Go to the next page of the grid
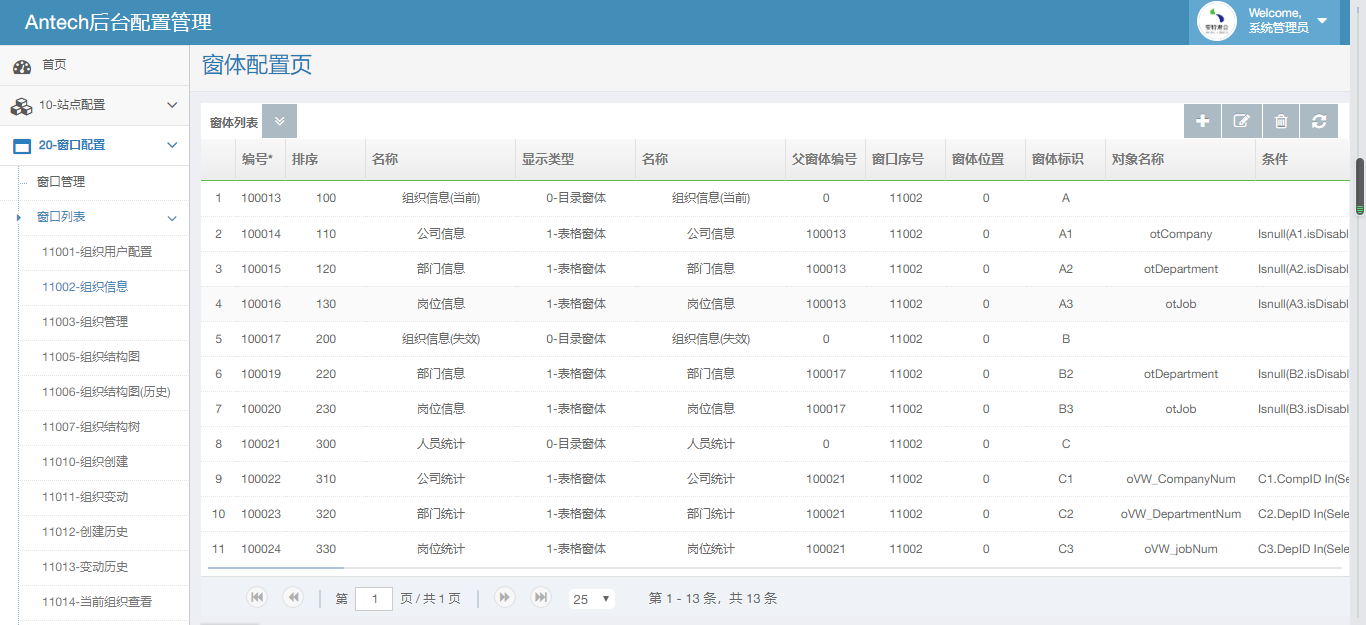 (505, 598)
